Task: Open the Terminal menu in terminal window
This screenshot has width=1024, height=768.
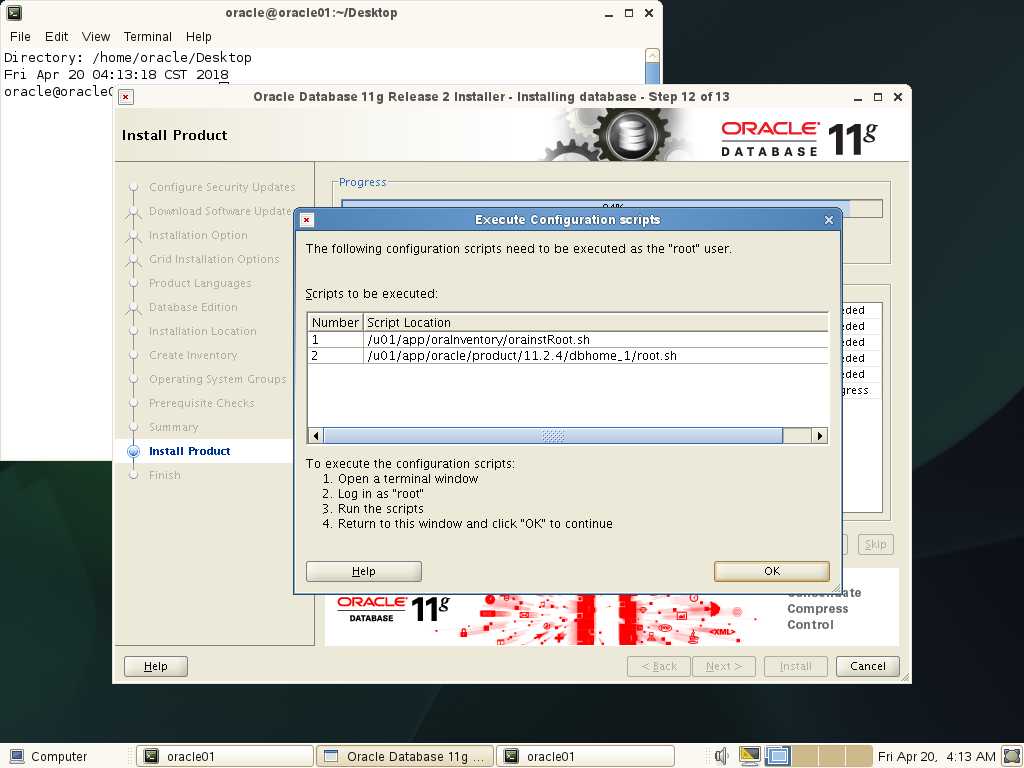Action: 148,37
